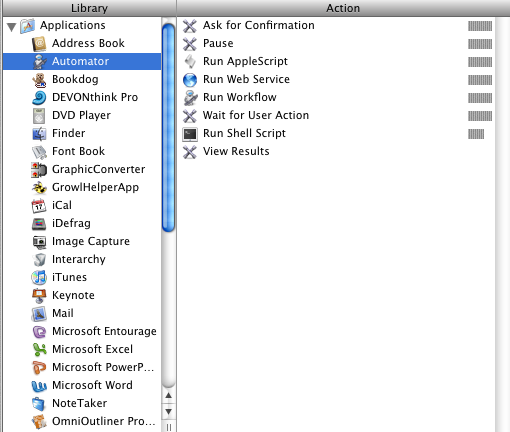Image resolution: width=510 pixels, height=432 pixels.
Task: Click the Microsoft Excel icon
Action: point(39,350)
